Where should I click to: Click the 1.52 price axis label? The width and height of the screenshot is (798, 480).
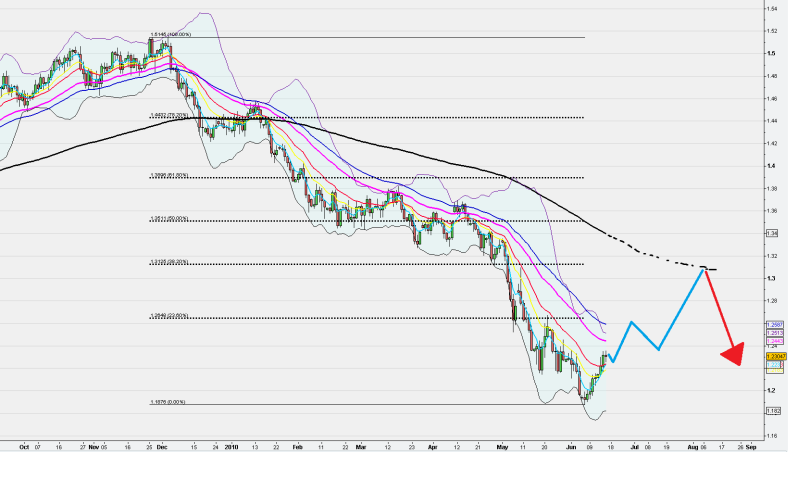[x=772, y=31]
